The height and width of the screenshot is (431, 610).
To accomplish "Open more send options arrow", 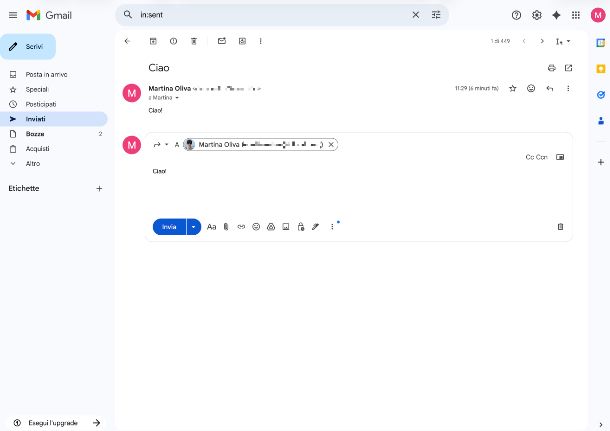I will (194, 227).
